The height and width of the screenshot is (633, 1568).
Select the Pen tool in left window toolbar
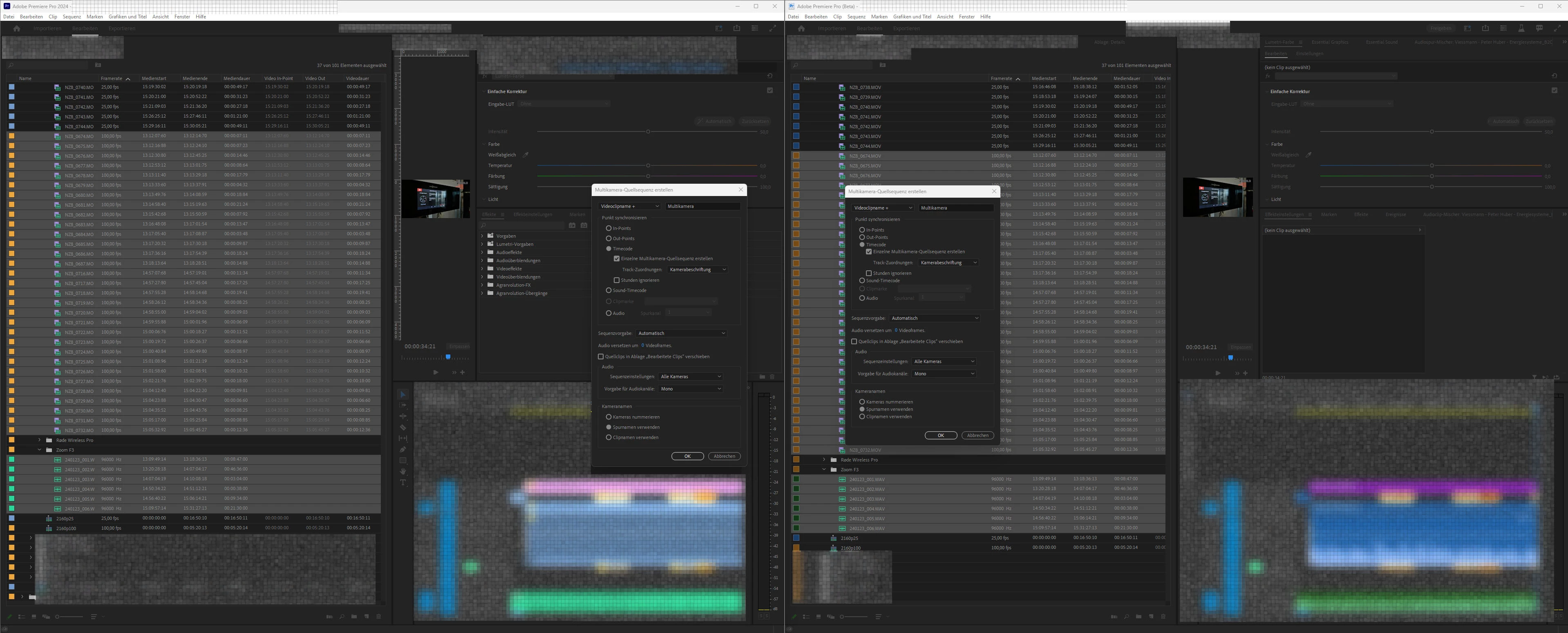point(403,449)
